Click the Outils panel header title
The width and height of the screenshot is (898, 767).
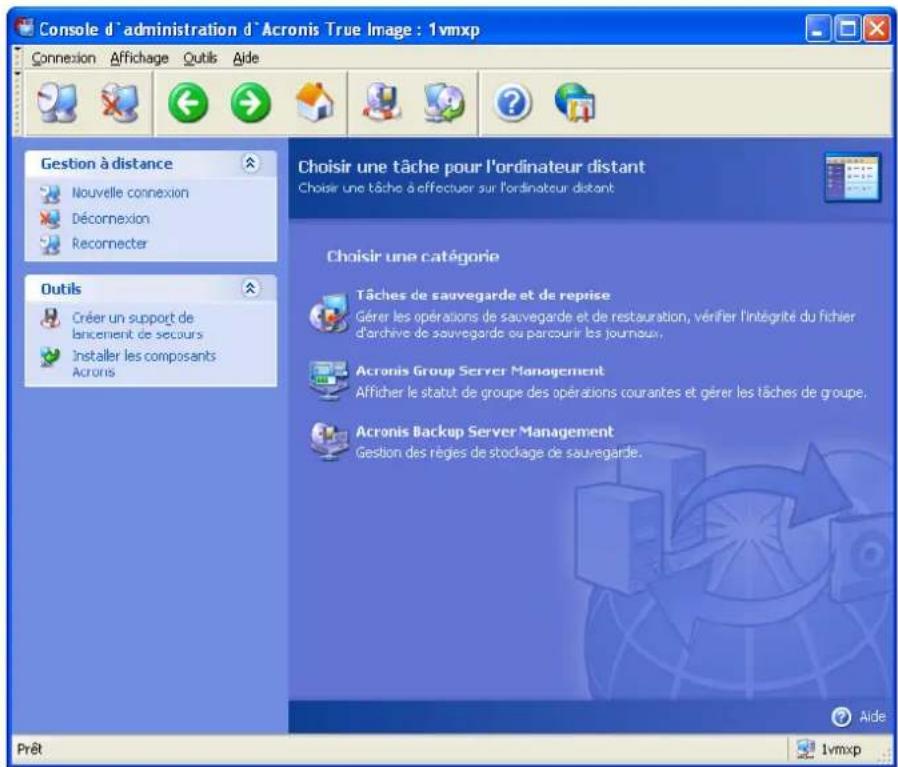click(61, 289)
